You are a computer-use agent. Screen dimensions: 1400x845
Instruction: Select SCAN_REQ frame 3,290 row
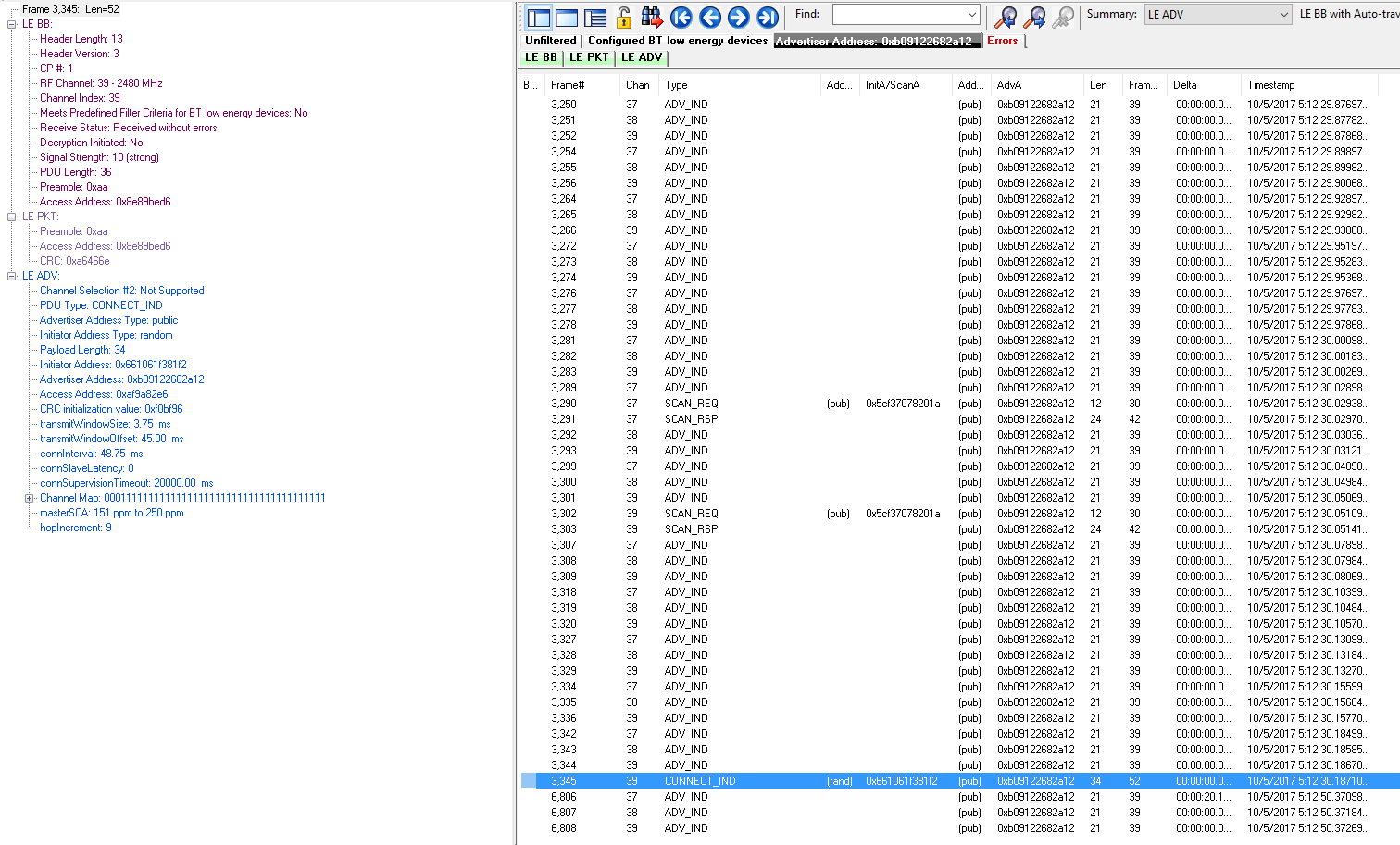pyautogui.click(x=958, y=404)
